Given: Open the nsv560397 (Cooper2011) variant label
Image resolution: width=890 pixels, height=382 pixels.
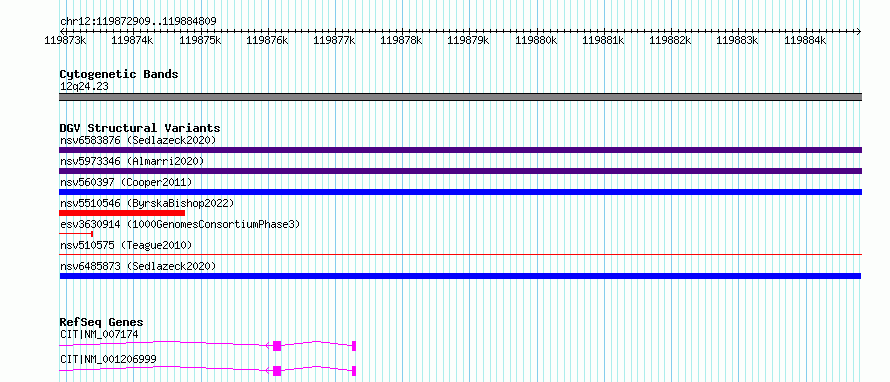Looking at the screenshot, I should [126, 182].
